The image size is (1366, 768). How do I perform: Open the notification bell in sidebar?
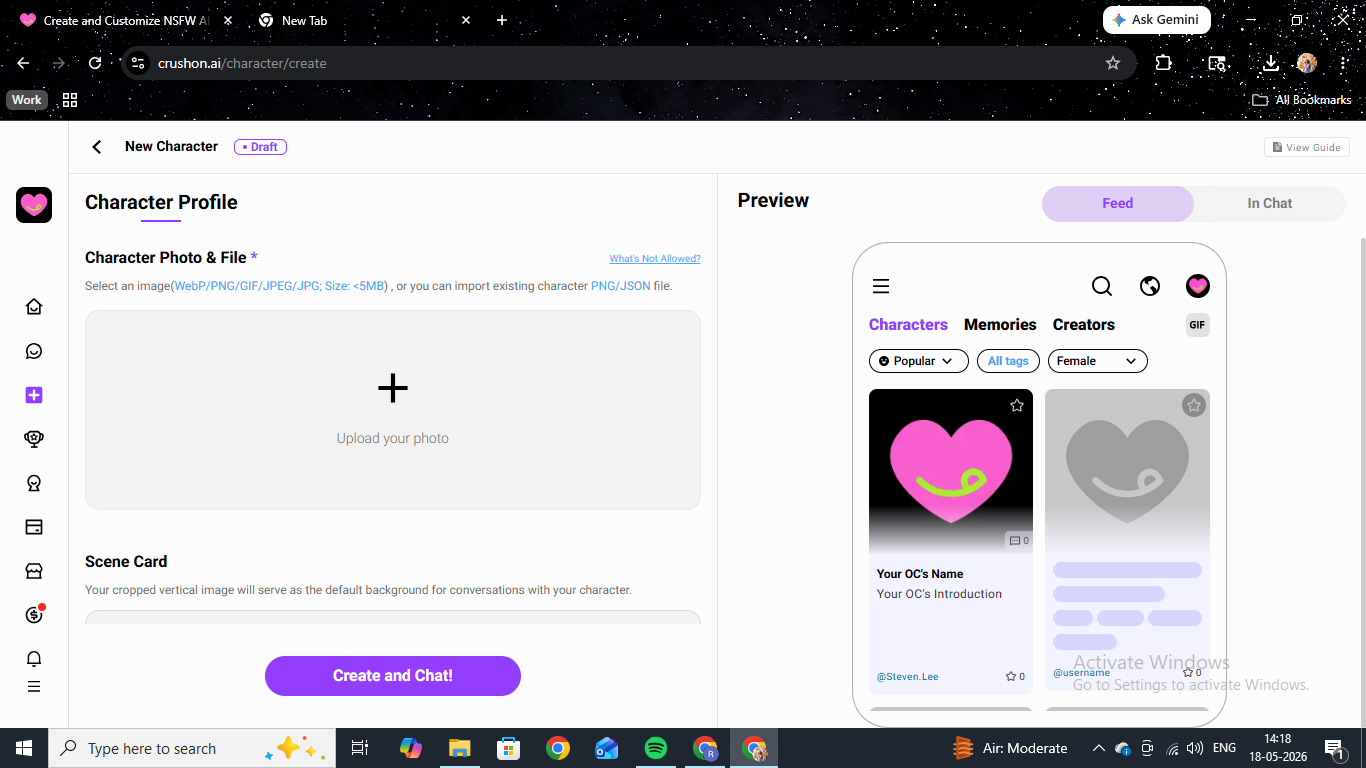point(34,659)
